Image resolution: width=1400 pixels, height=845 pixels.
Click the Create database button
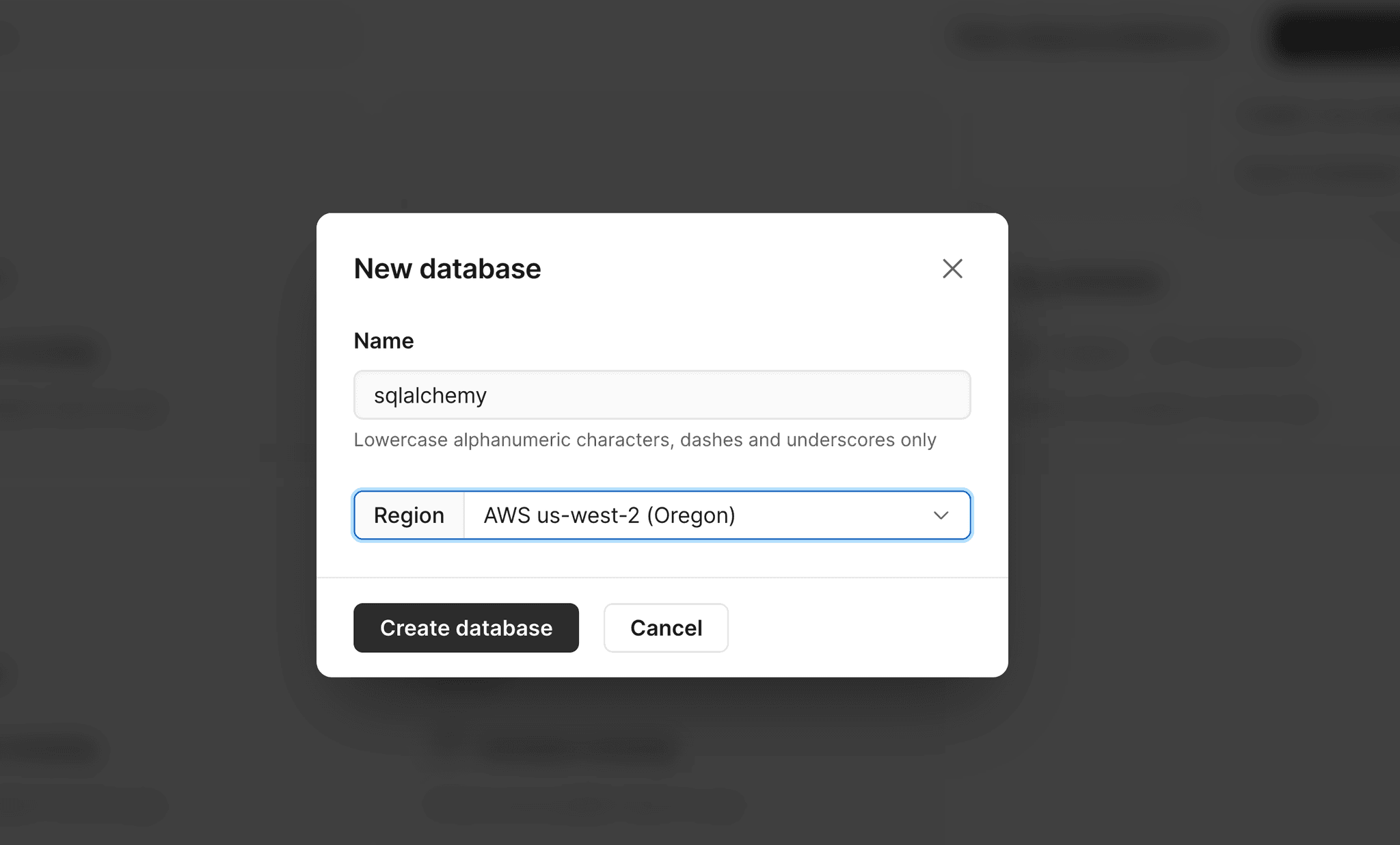(x=466, y=628)
